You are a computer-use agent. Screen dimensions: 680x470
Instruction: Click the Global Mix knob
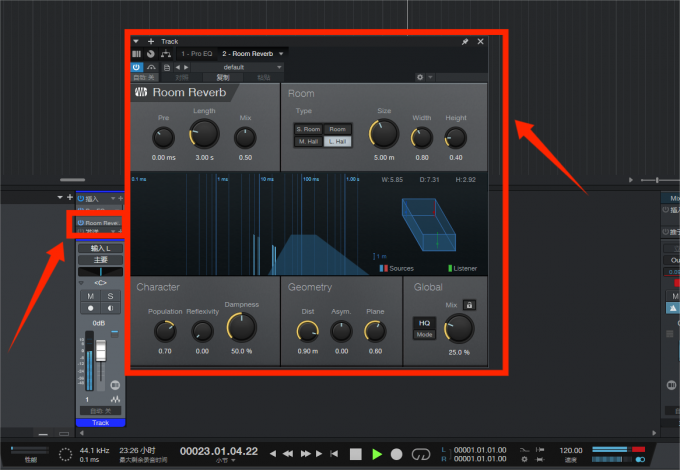tap(459, 329)
